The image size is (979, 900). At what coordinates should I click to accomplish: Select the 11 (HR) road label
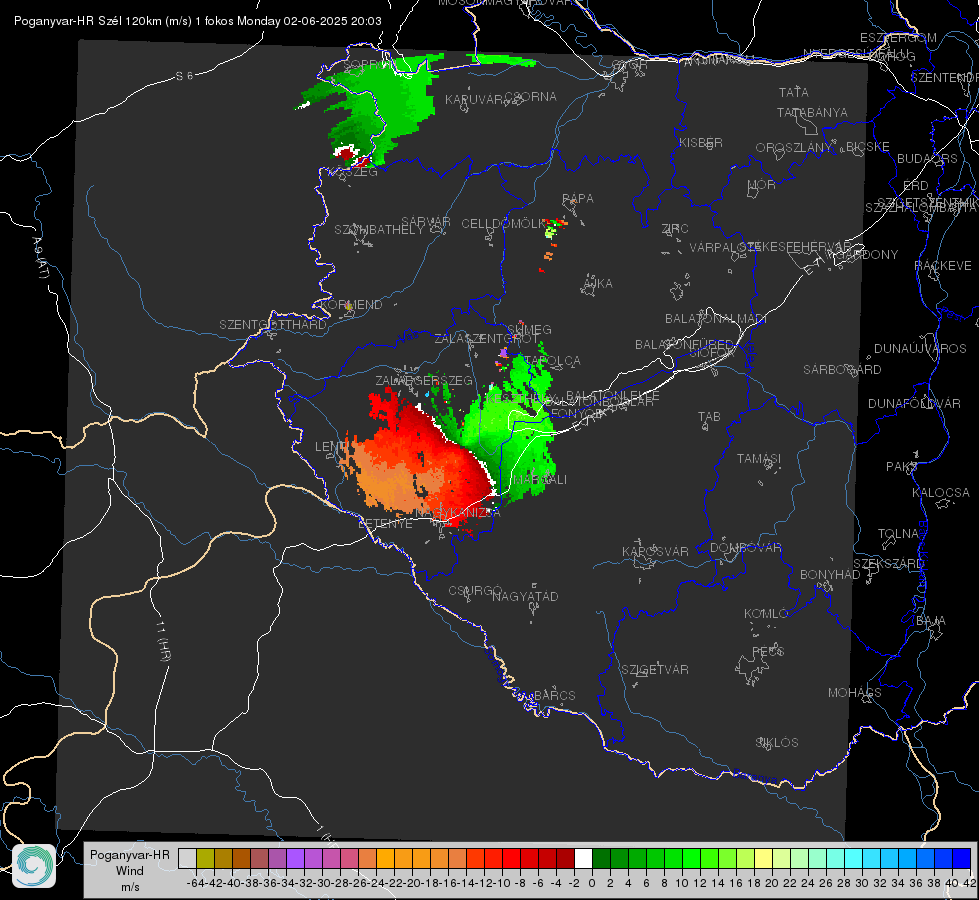pyautogui.click(x=162, y=641)
